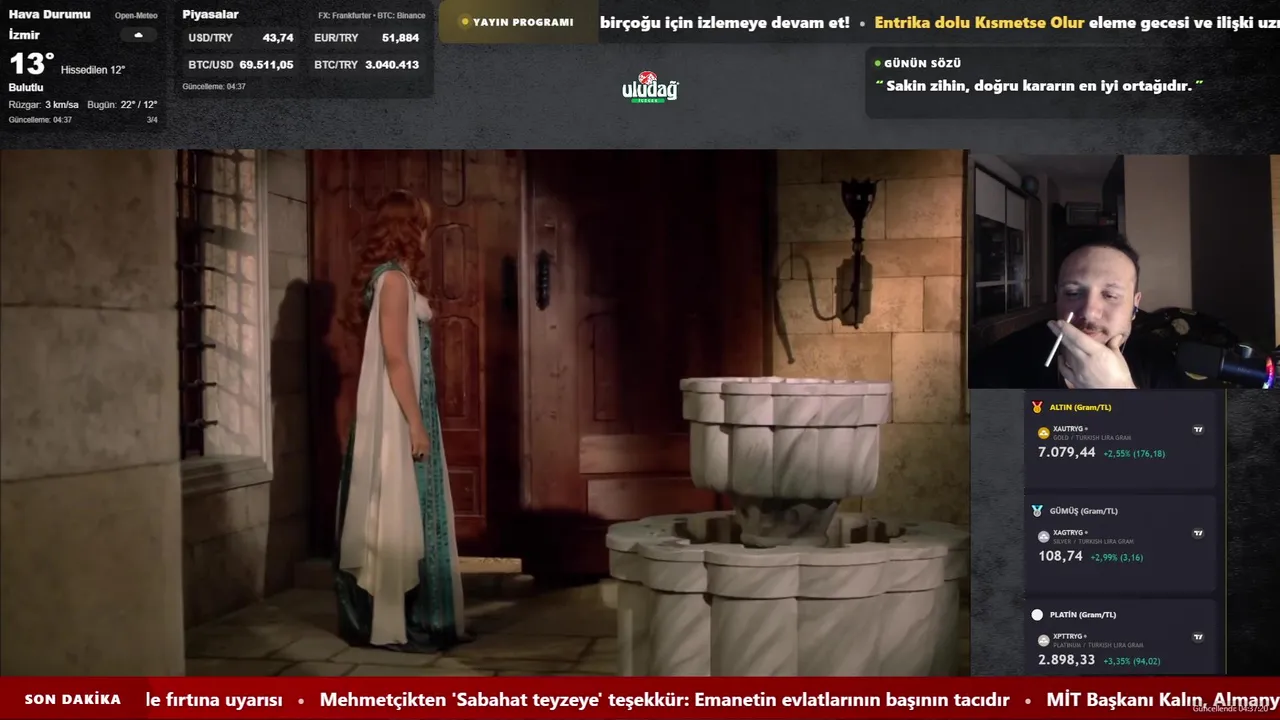This screenshot has width=1280, height=720.
Task: Click the '13°' temperature reading
Action: tap(31, 65)
